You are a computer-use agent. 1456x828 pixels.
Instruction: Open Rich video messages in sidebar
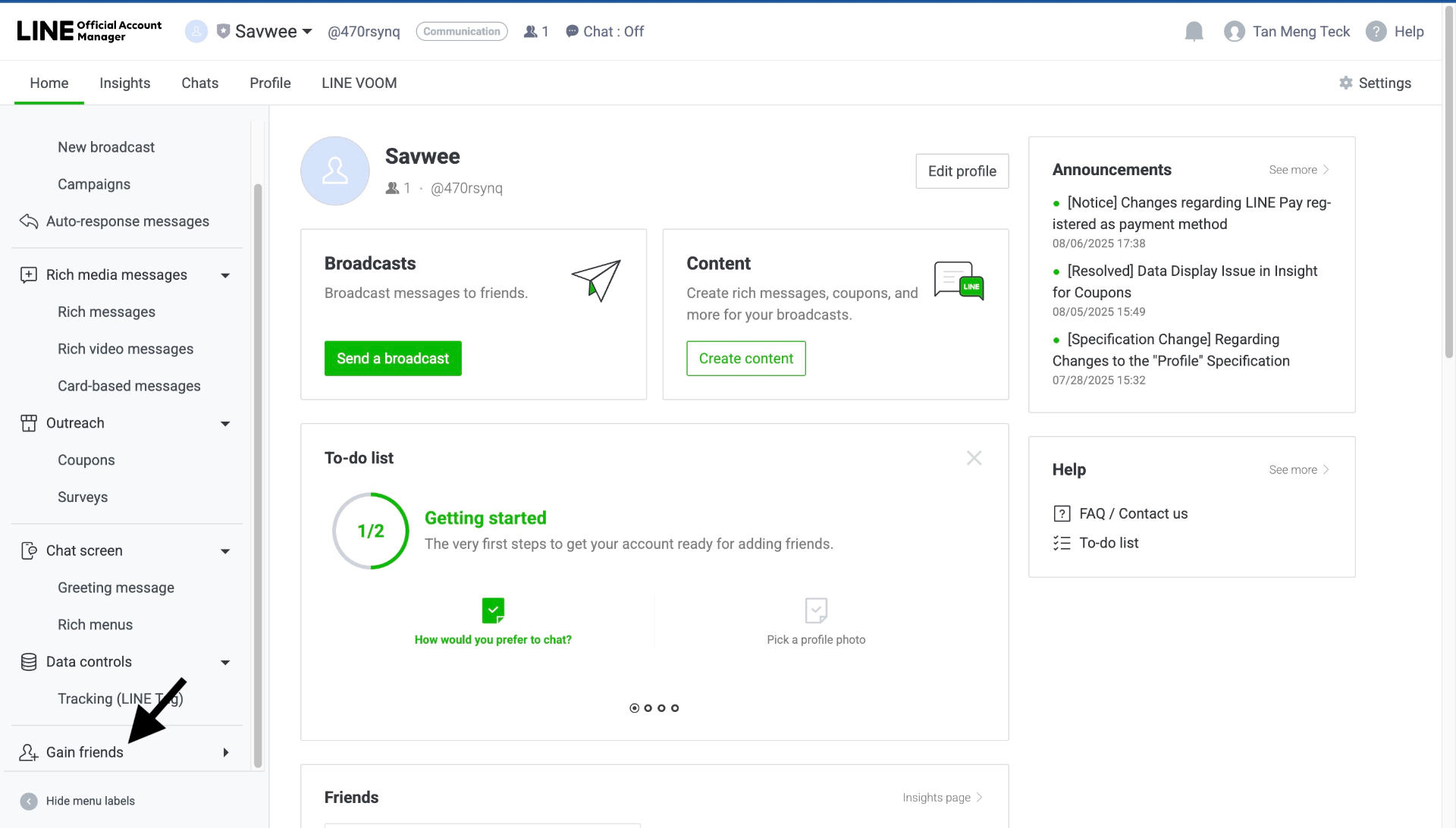pyautogui.click(x=125, y=349)
